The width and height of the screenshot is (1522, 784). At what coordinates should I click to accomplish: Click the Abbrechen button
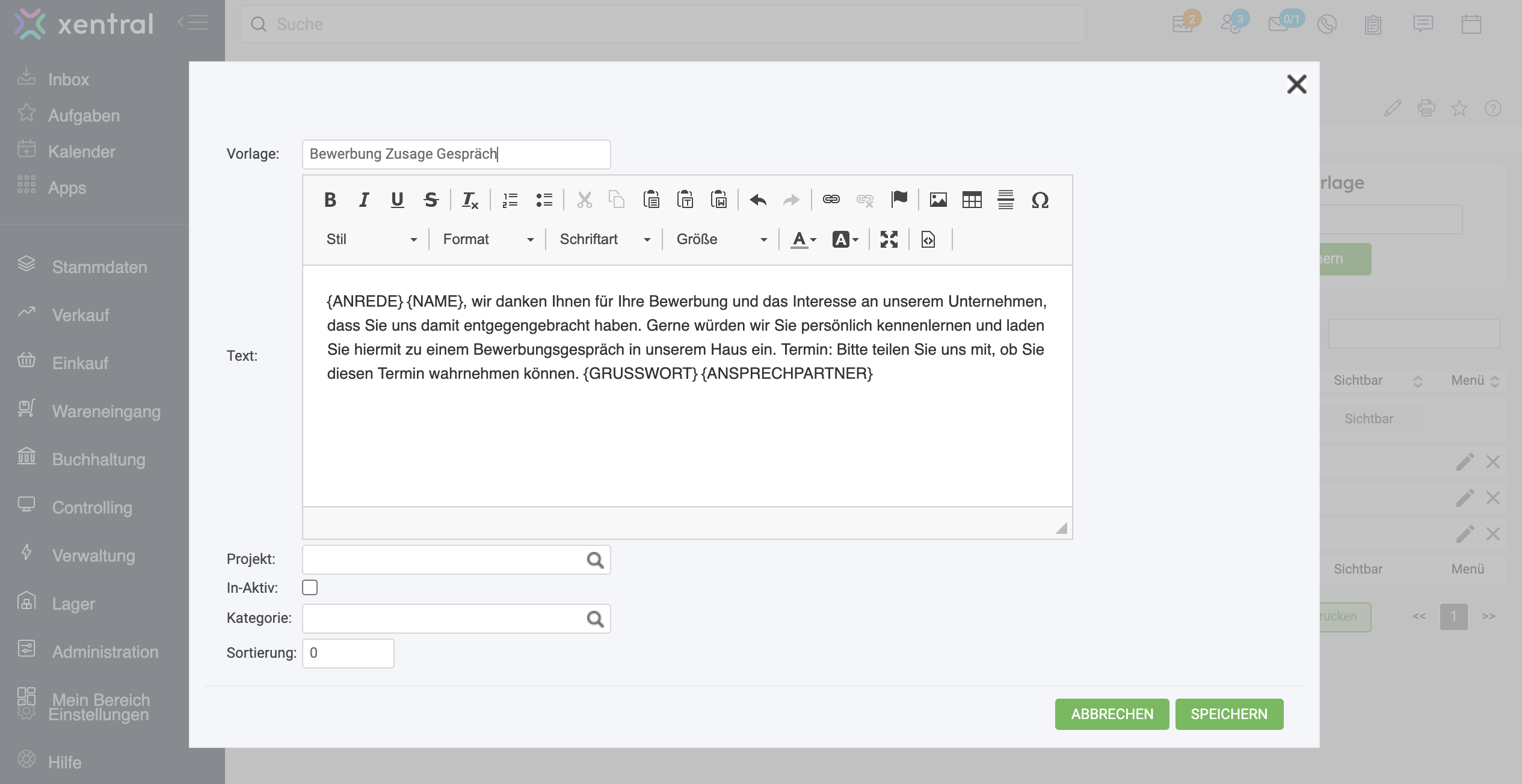(x=1112, y=714)
